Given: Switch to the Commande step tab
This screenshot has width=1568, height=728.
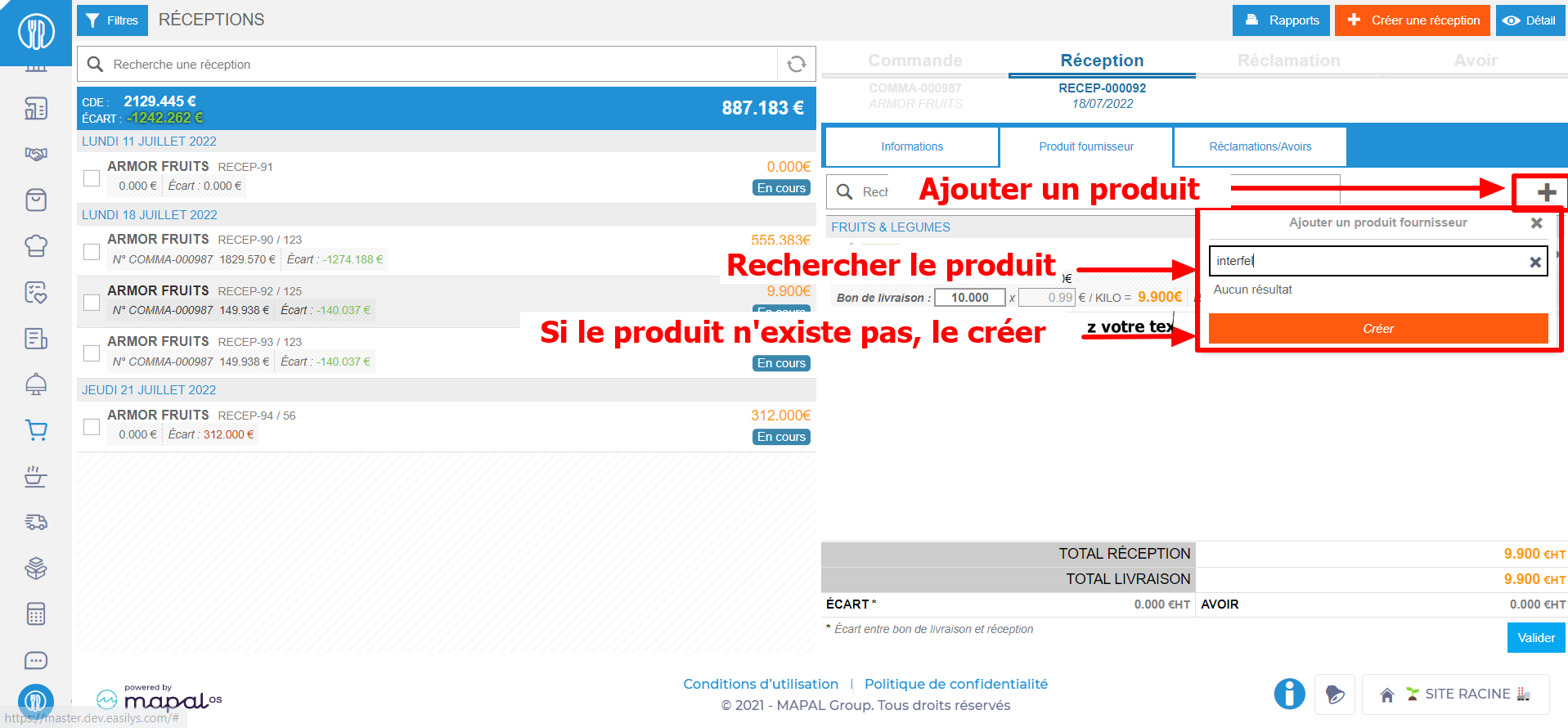Looking at the screenshot, I should click(914, 61).
